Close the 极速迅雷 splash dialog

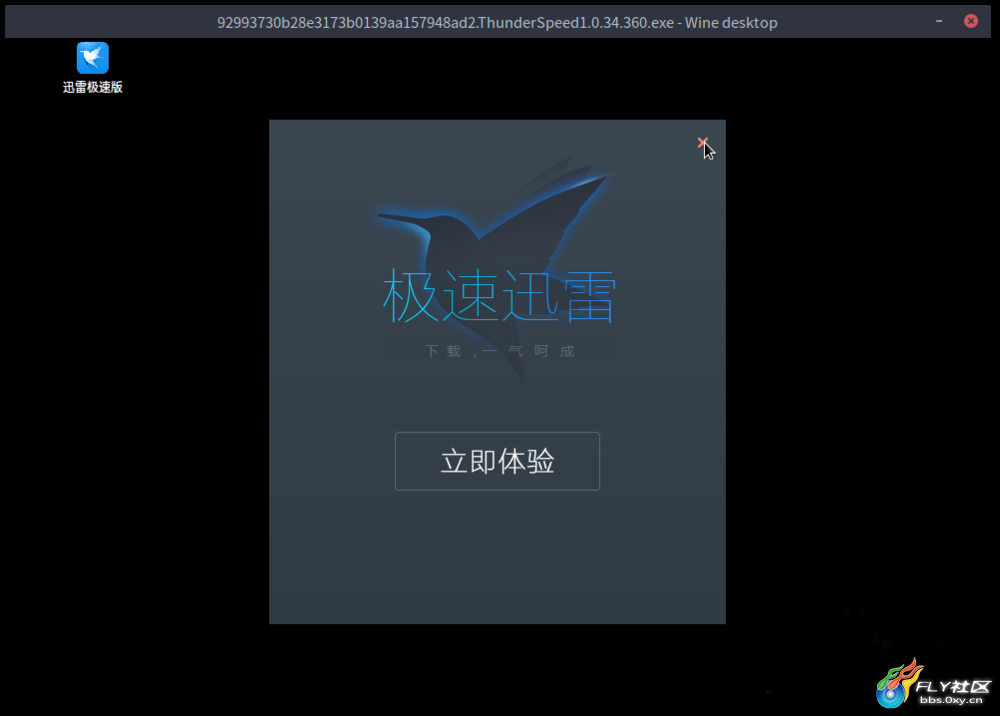[702, 142]
